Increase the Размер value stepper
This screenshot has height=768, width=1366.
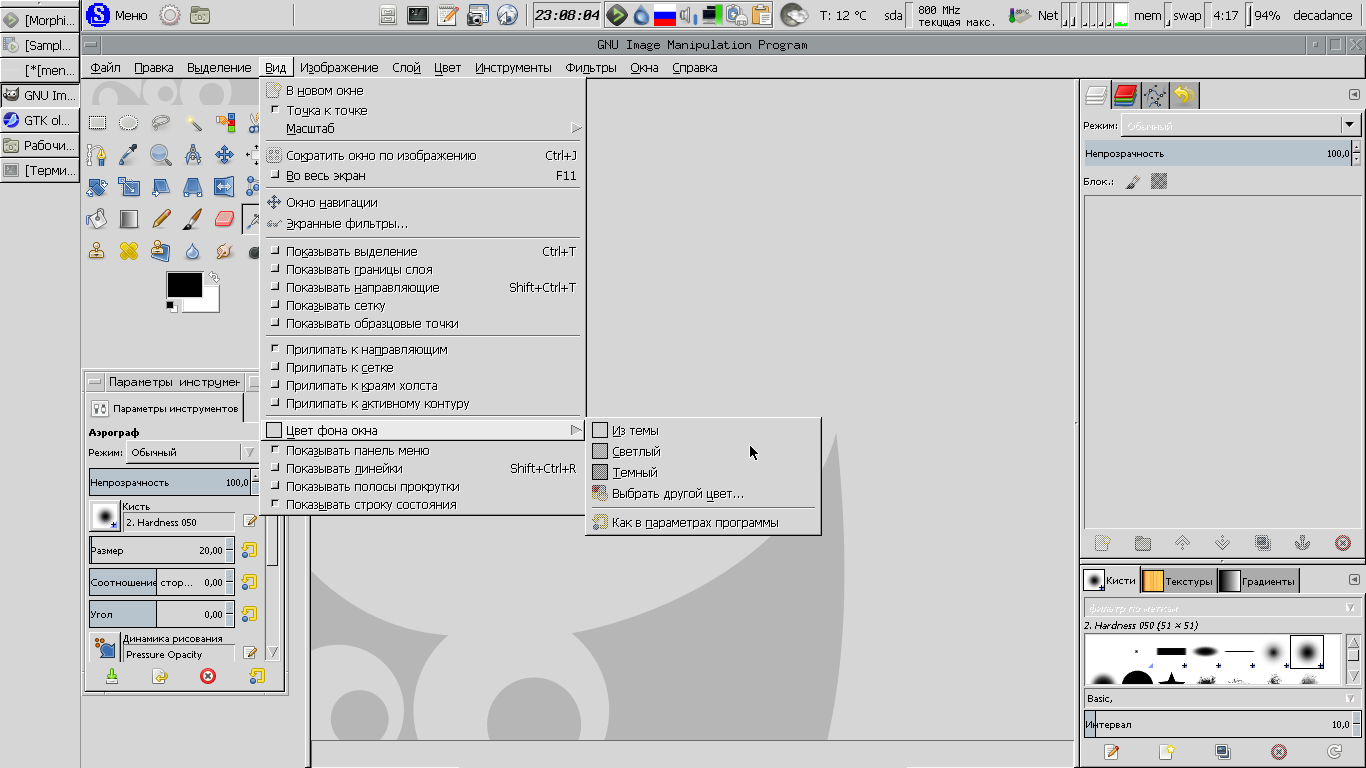pyautogui.click(x=230, y=545)
